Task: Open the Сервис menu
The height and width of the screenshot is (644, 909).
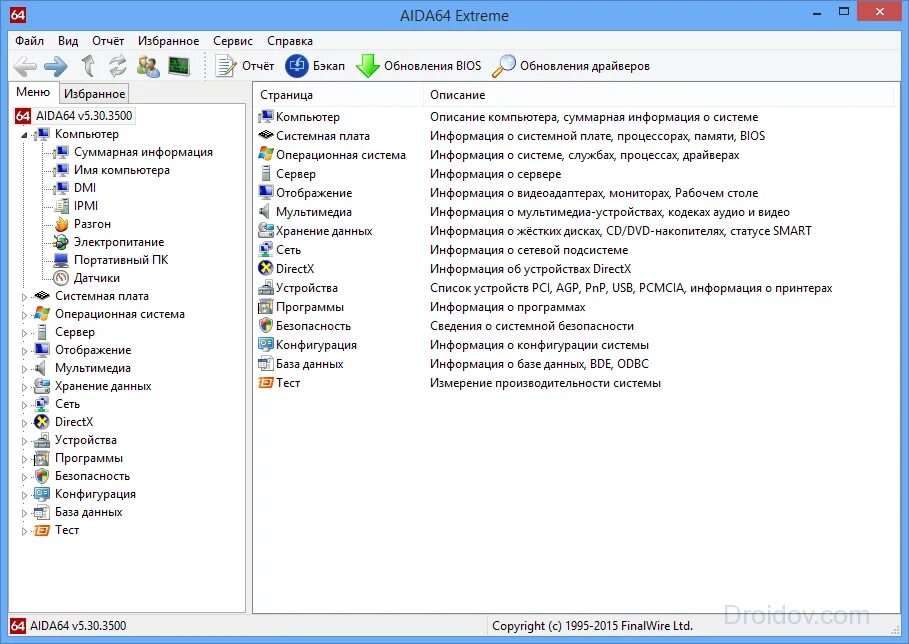Action: click(x=233, y=41)
